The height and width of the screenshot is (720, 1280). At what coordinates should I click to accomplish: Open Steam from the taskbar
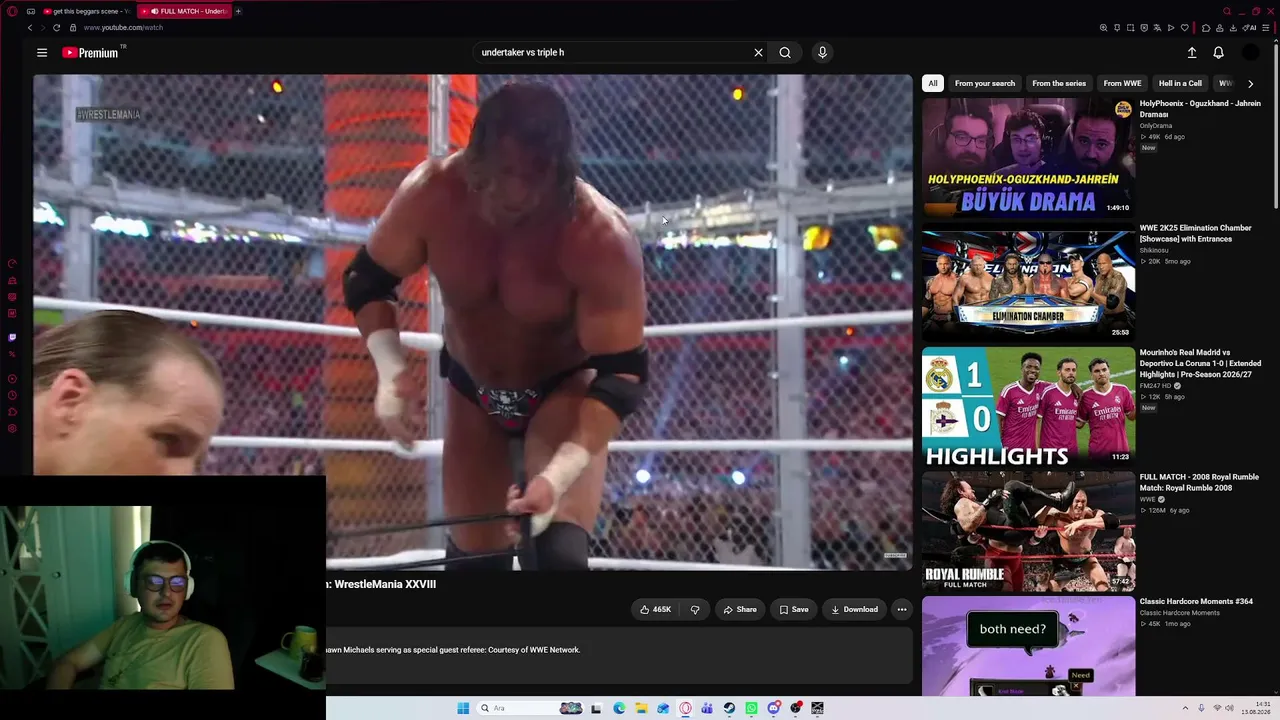(x=729, y=708)
